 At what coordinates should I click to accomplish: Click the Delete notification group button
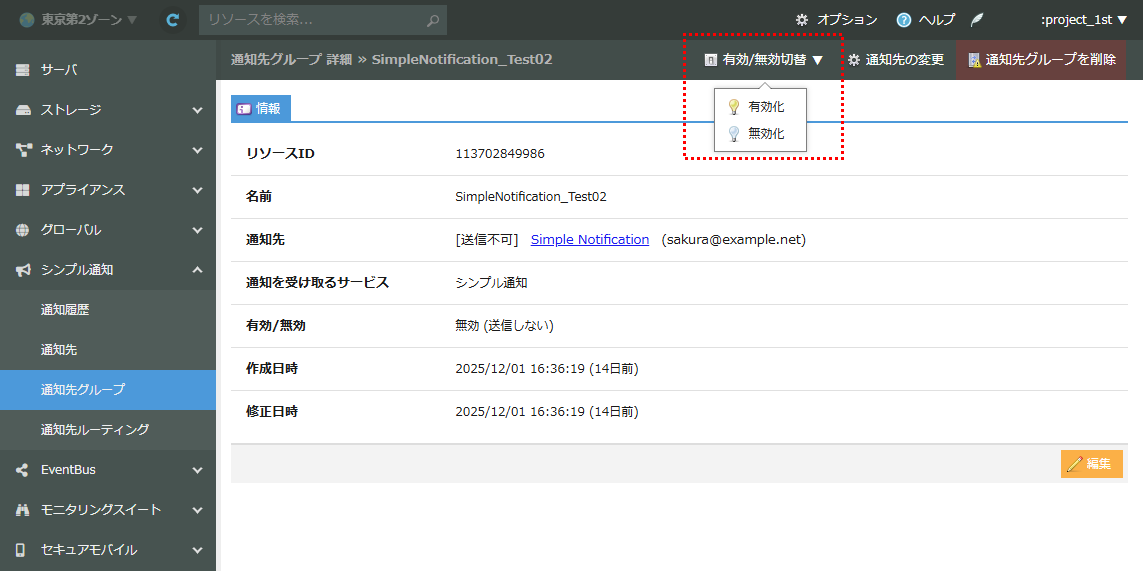tap(1040, 60)
